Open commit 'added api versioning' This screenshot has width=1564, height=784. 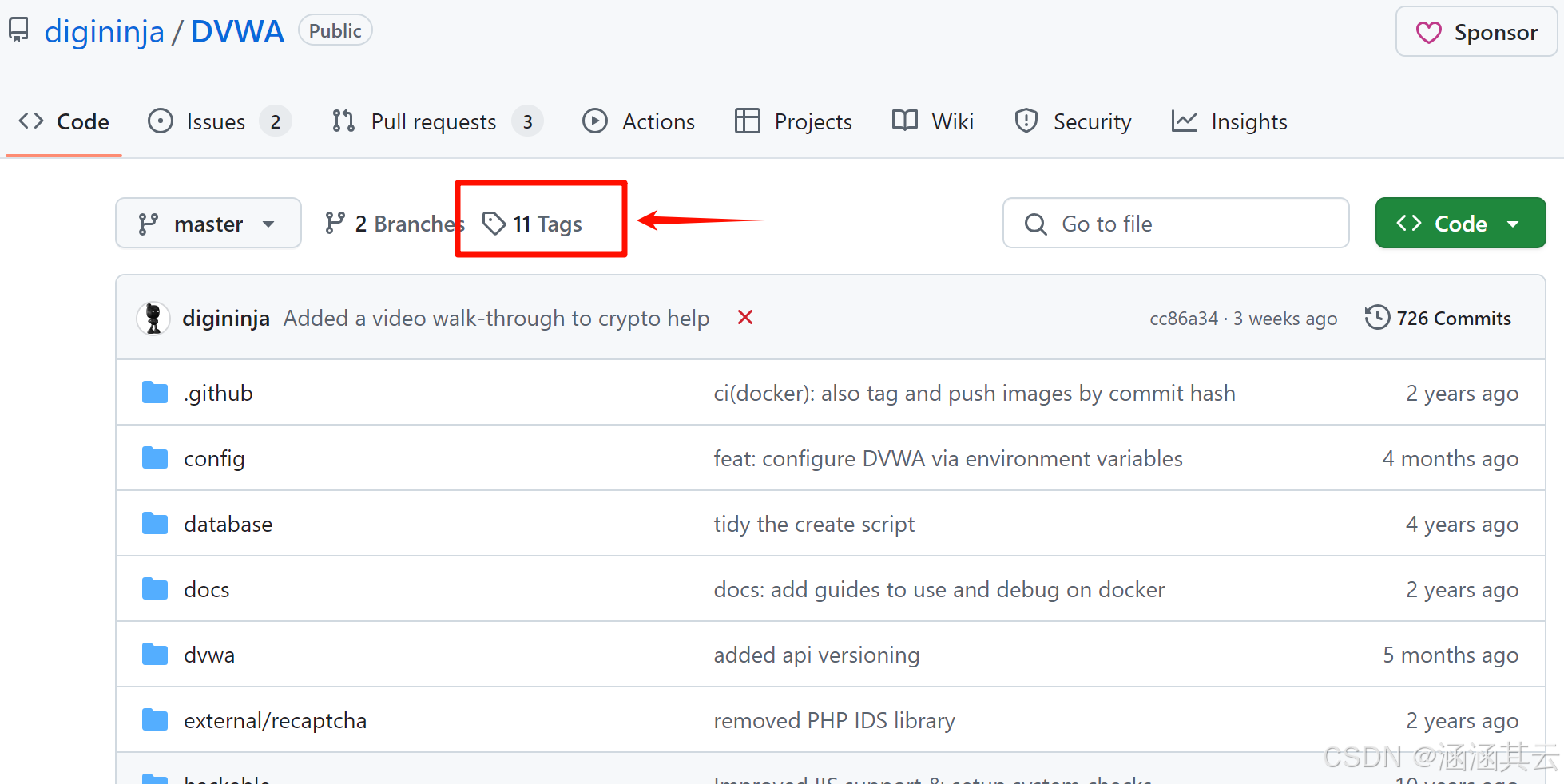816,655
